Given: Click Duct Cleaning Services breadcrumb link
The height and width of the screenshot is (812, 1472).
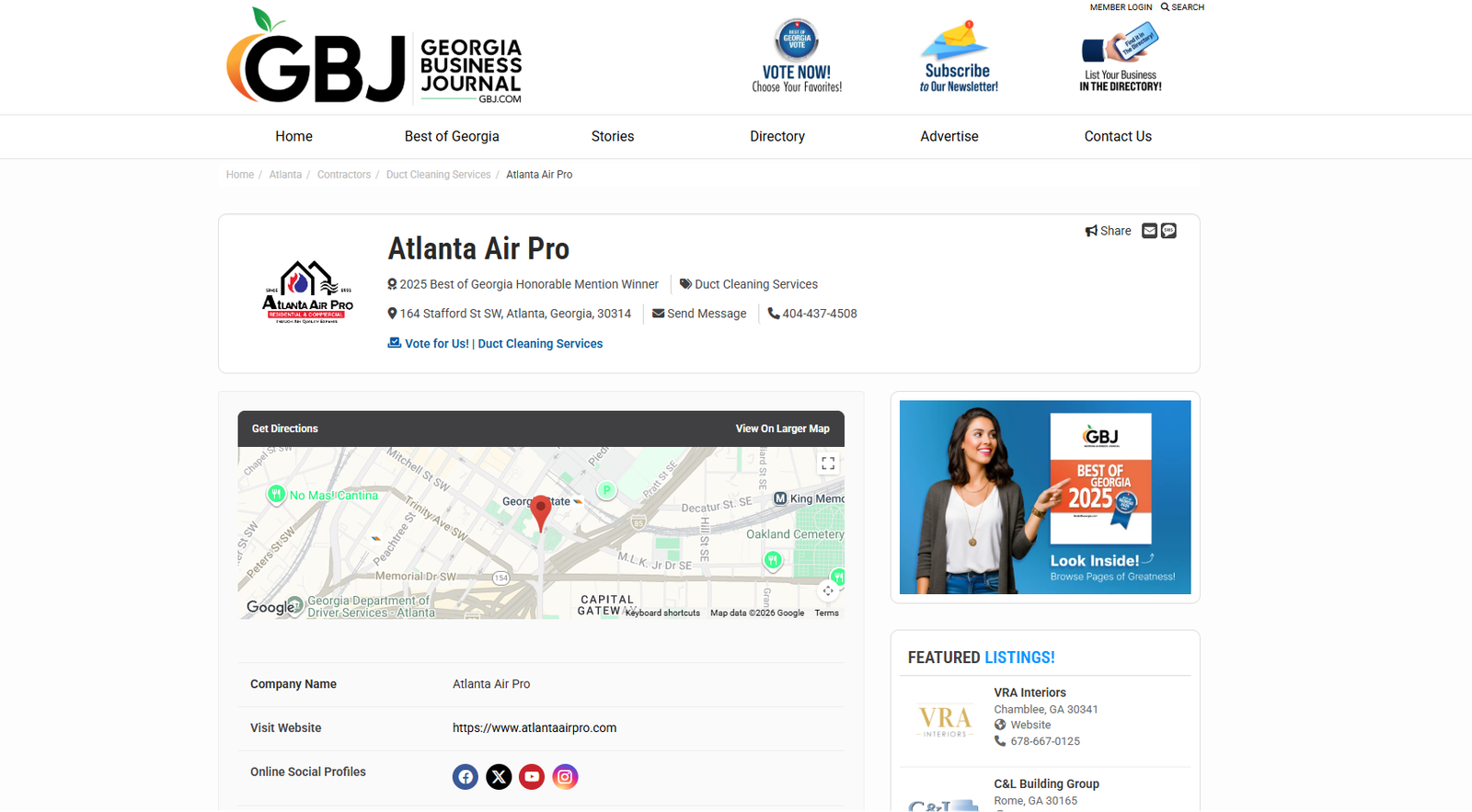Looking at the screenshot, I should pyautogui.click(x=439, y=175).
